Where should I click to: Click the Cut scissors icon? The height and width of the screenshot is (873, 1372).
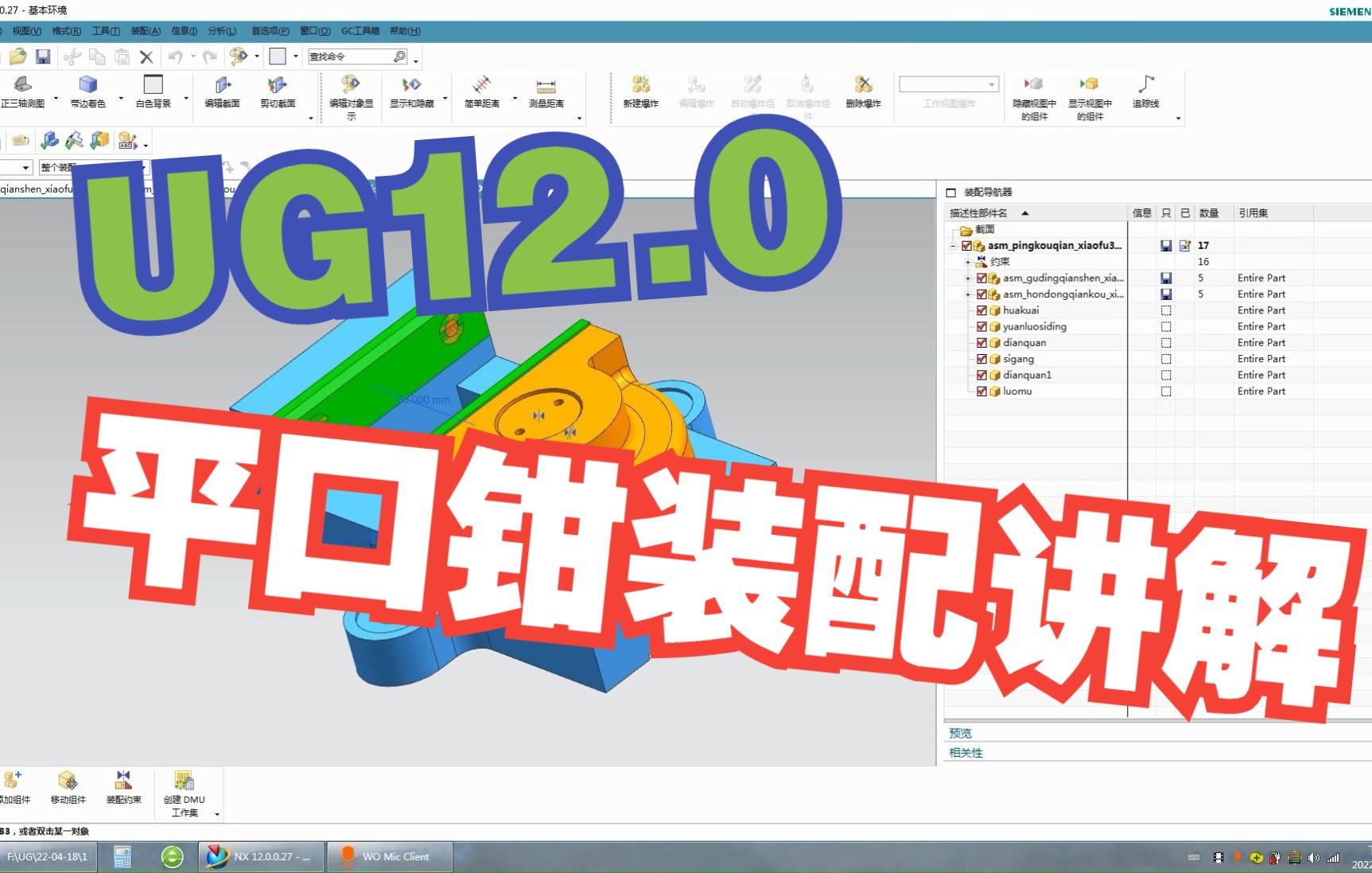72,57
